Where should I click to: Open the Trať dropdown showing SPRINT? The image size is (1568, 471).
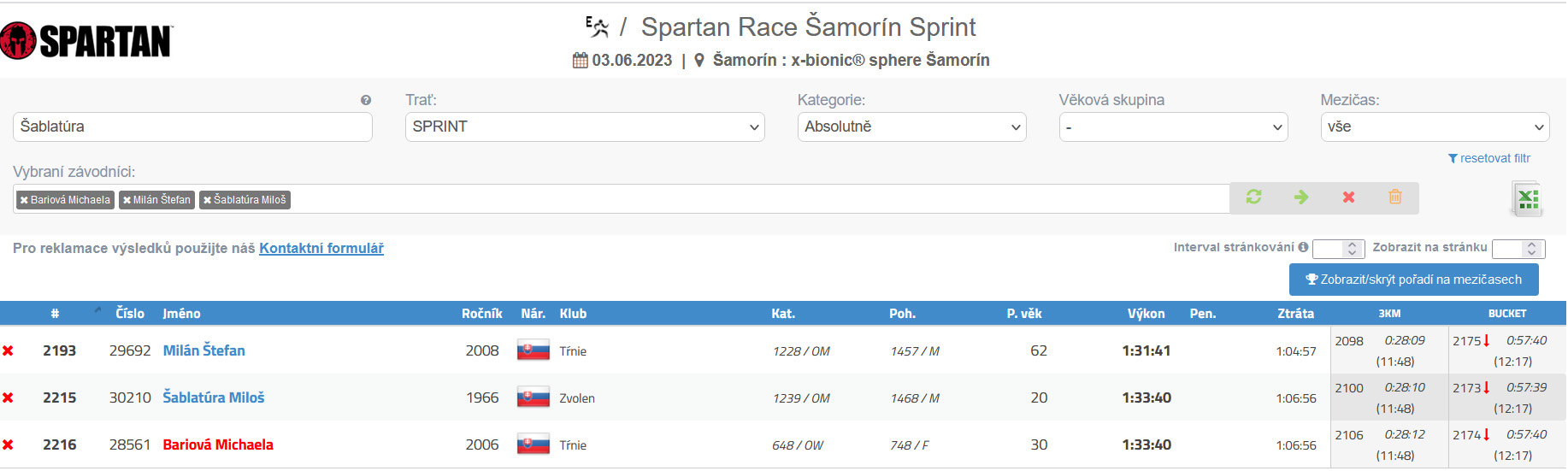(584, 127)
